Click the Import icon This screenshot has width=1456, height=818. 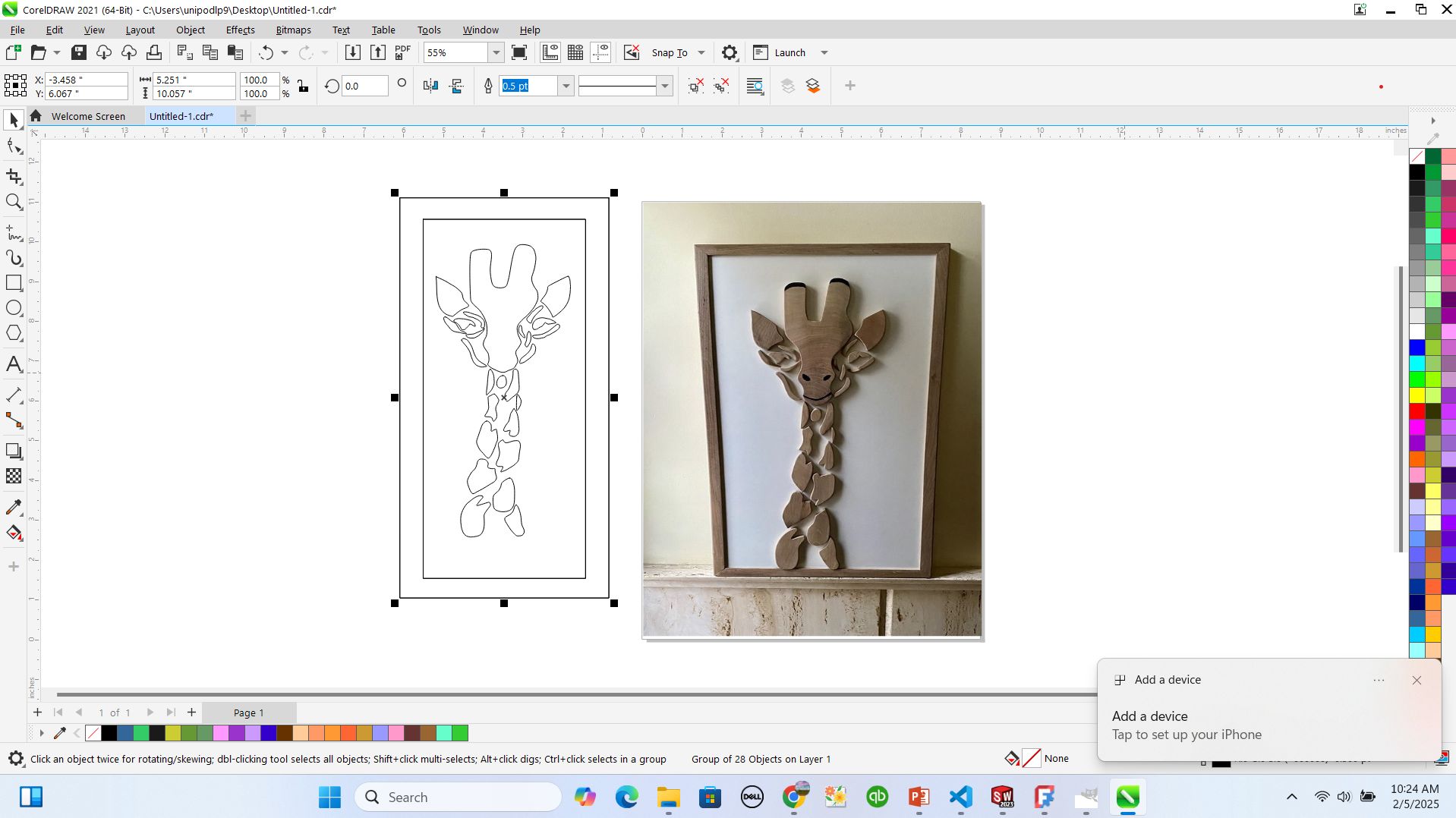pyautogui.click(x=353, y=52)
